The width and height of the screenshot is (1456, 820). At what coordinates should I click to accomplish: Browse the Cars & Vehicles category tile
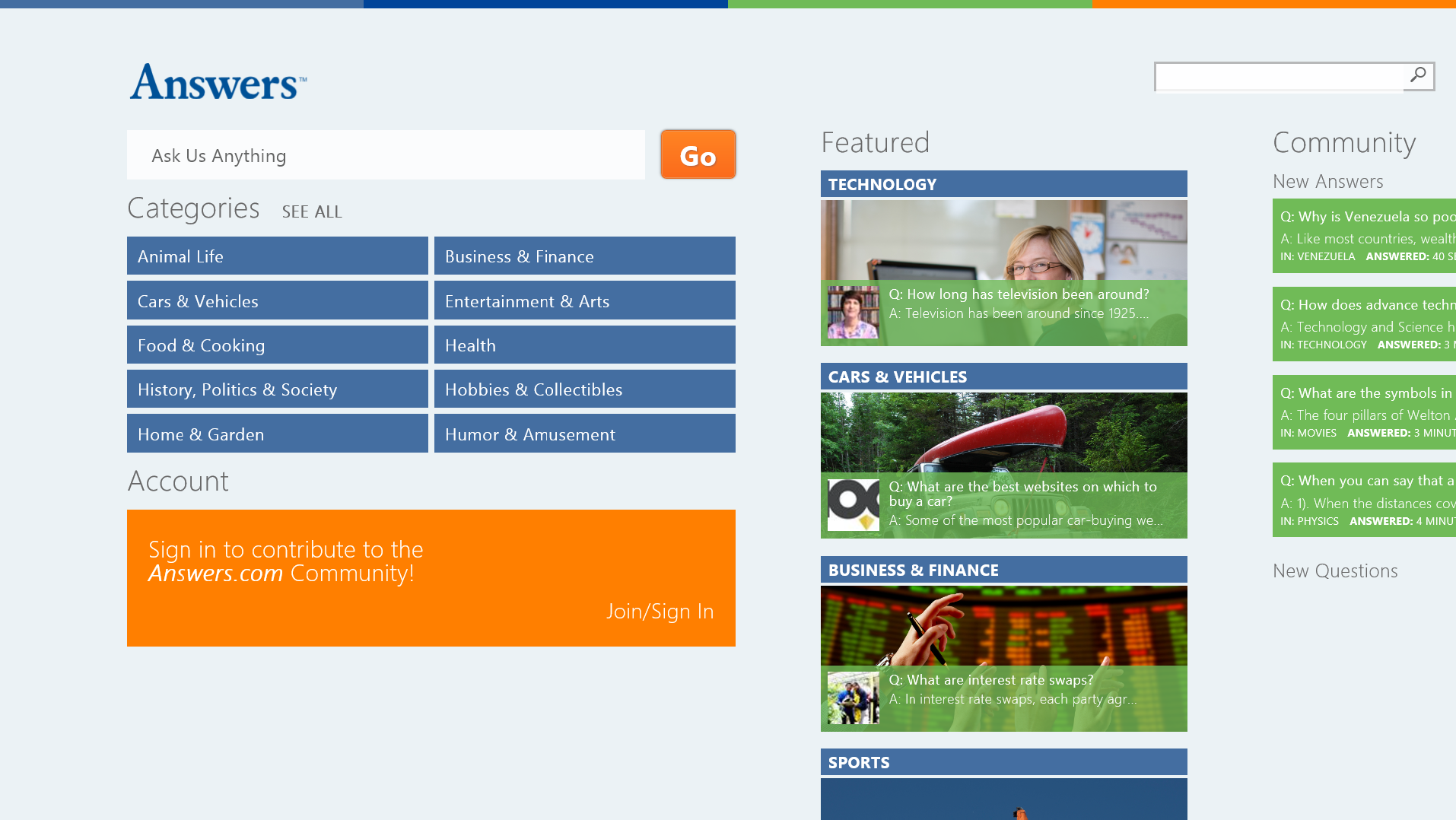pos(277,301)
